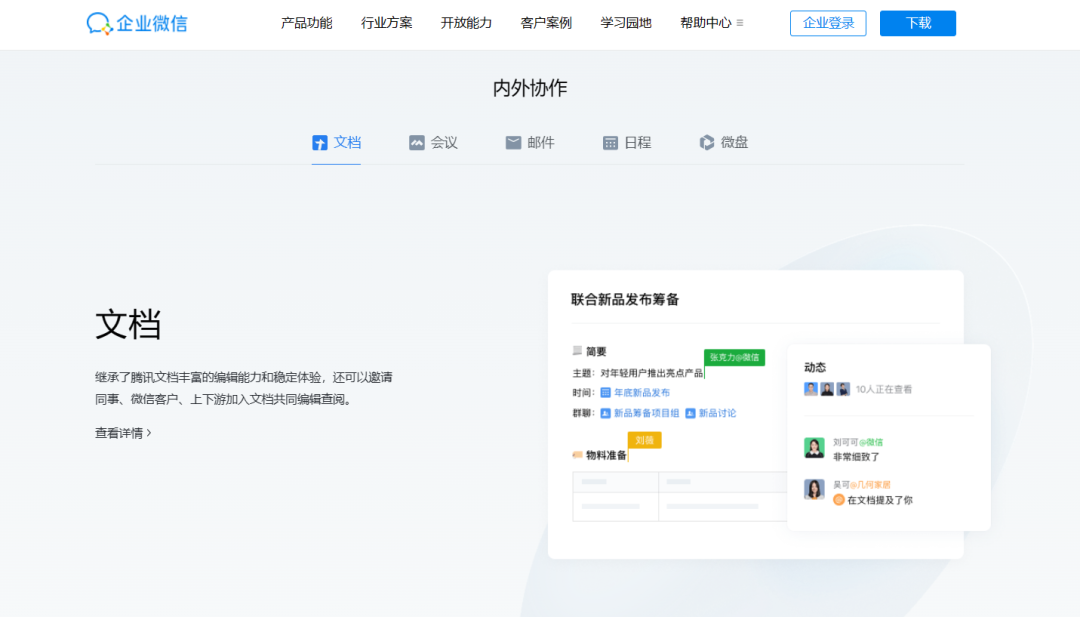Viewport: 1080px width, 617px height.
Task: Switch to the 会议 tab label
Action: [444, 143]
